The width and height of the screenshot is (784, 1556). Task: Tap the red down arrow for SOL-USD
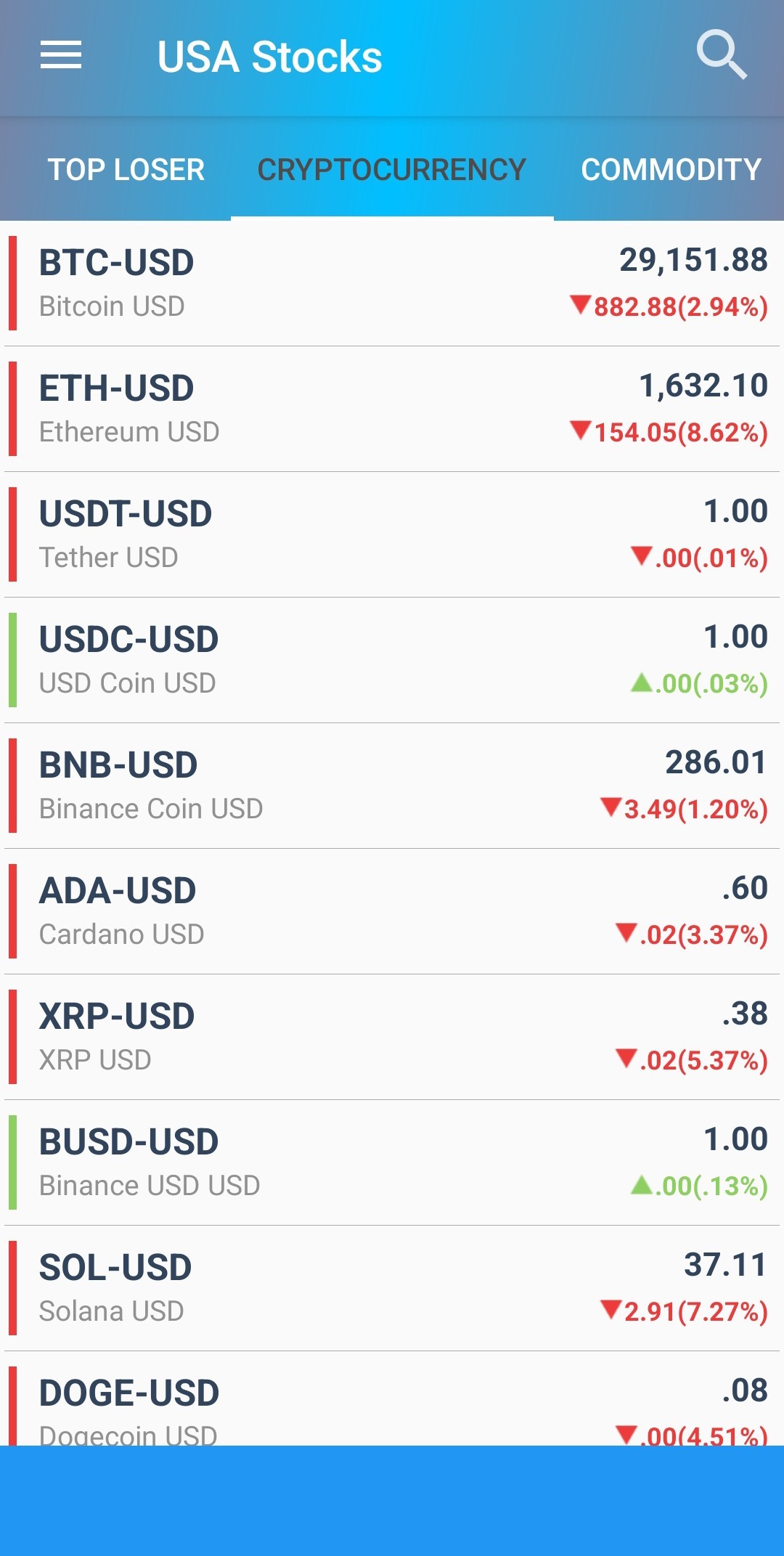coord(611,1310)
